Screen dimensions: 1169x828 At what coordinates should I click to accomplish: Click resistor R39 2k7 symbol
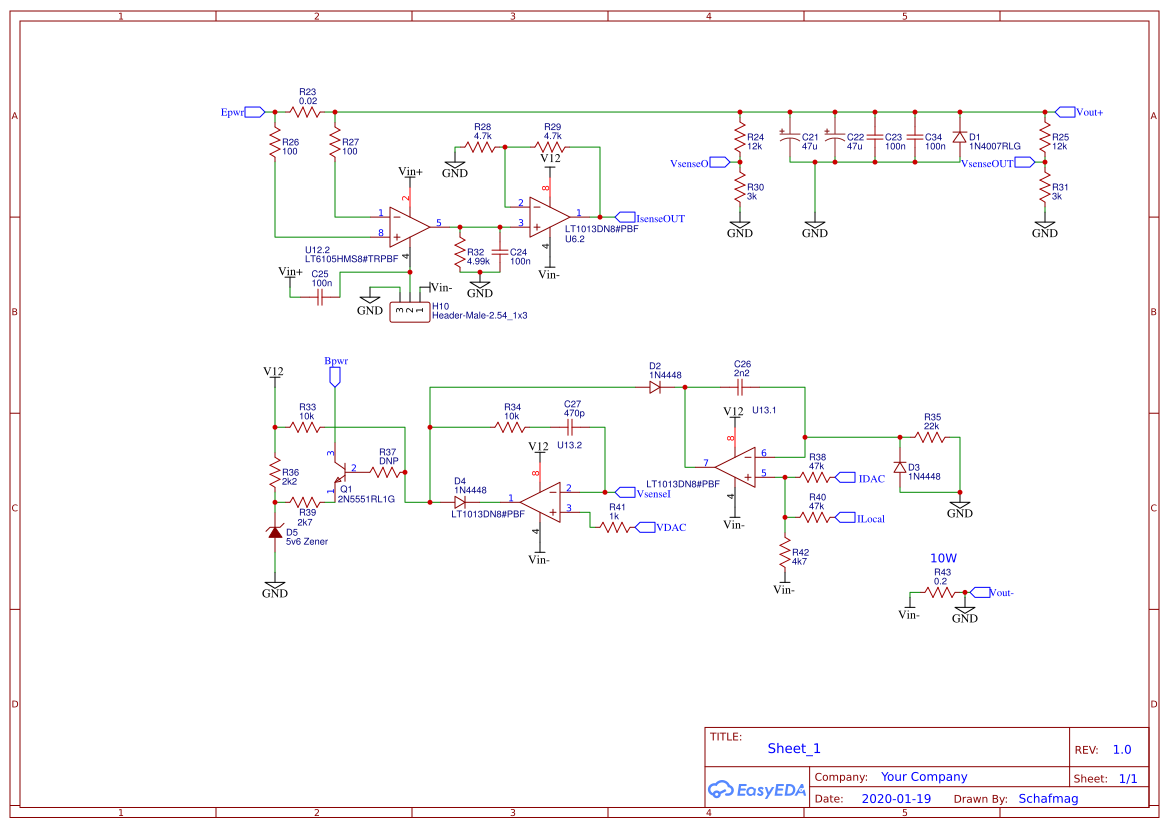[305, 502]
